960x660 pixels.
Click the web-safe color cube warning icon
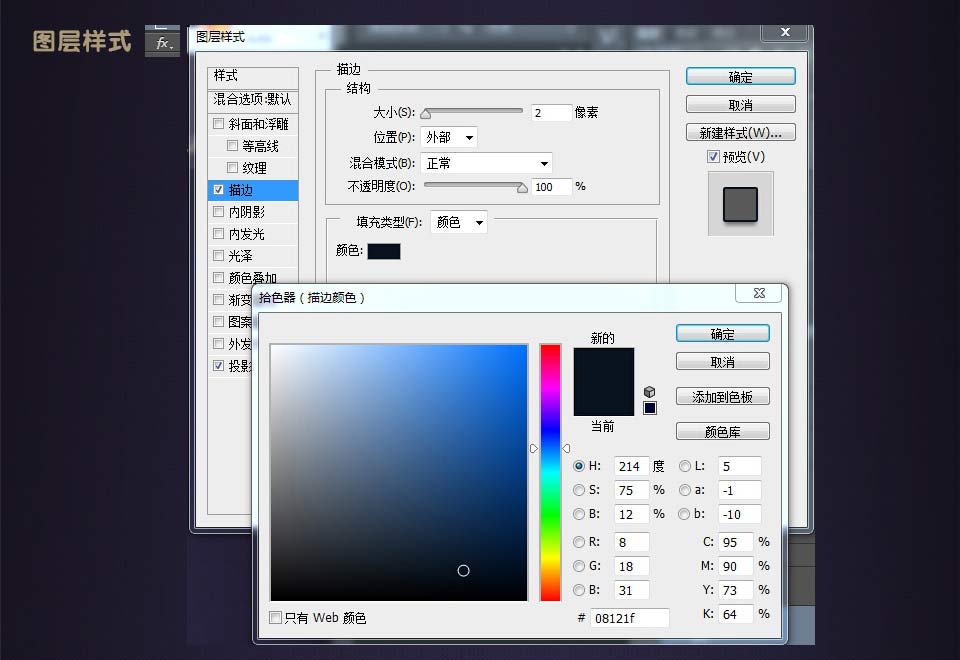tap(650, 392)
